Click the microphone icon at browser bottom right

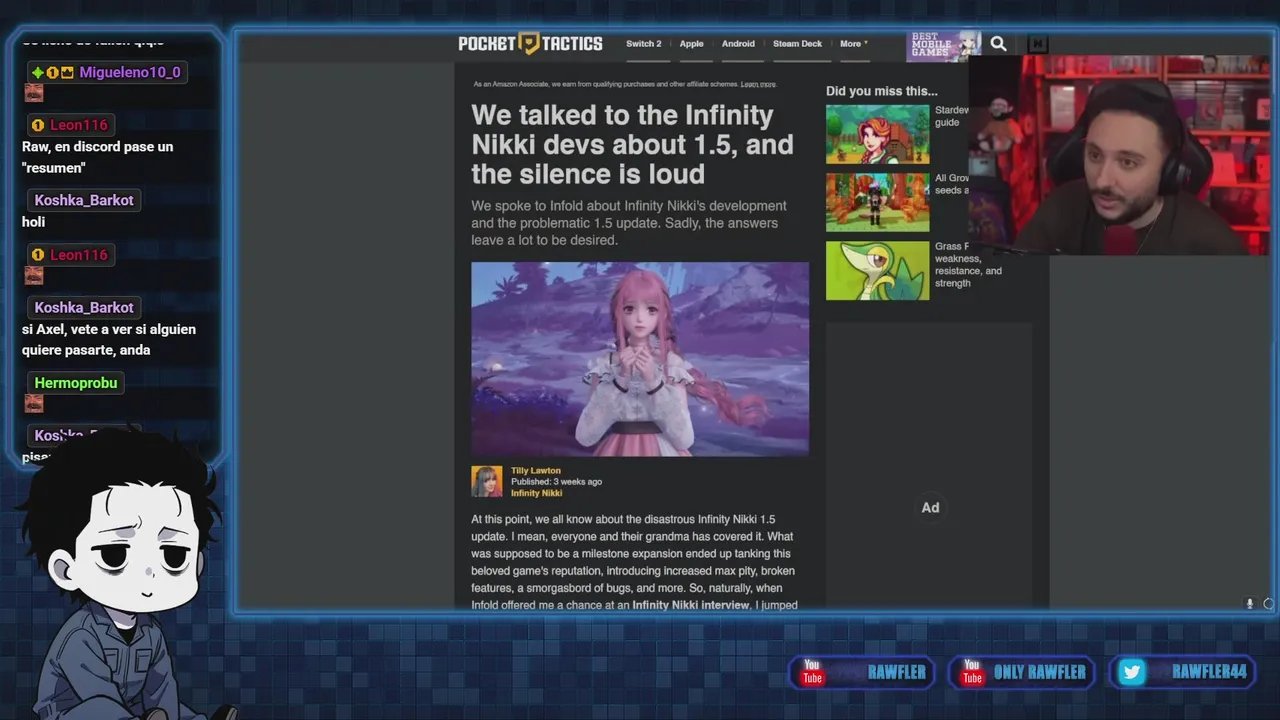point(1249,604)
